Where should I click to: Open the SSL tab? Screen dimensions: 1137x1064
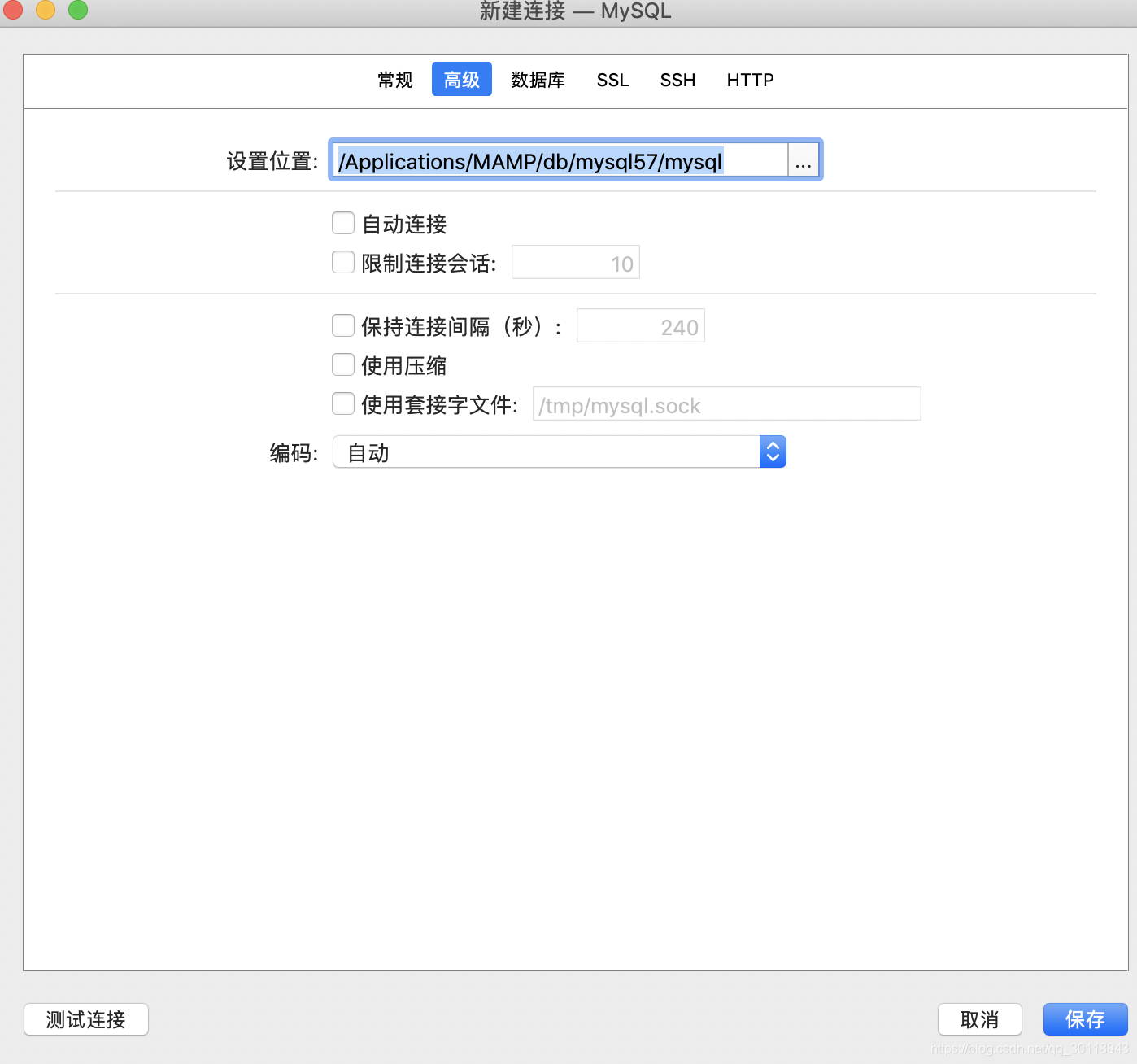pos(612,80)
